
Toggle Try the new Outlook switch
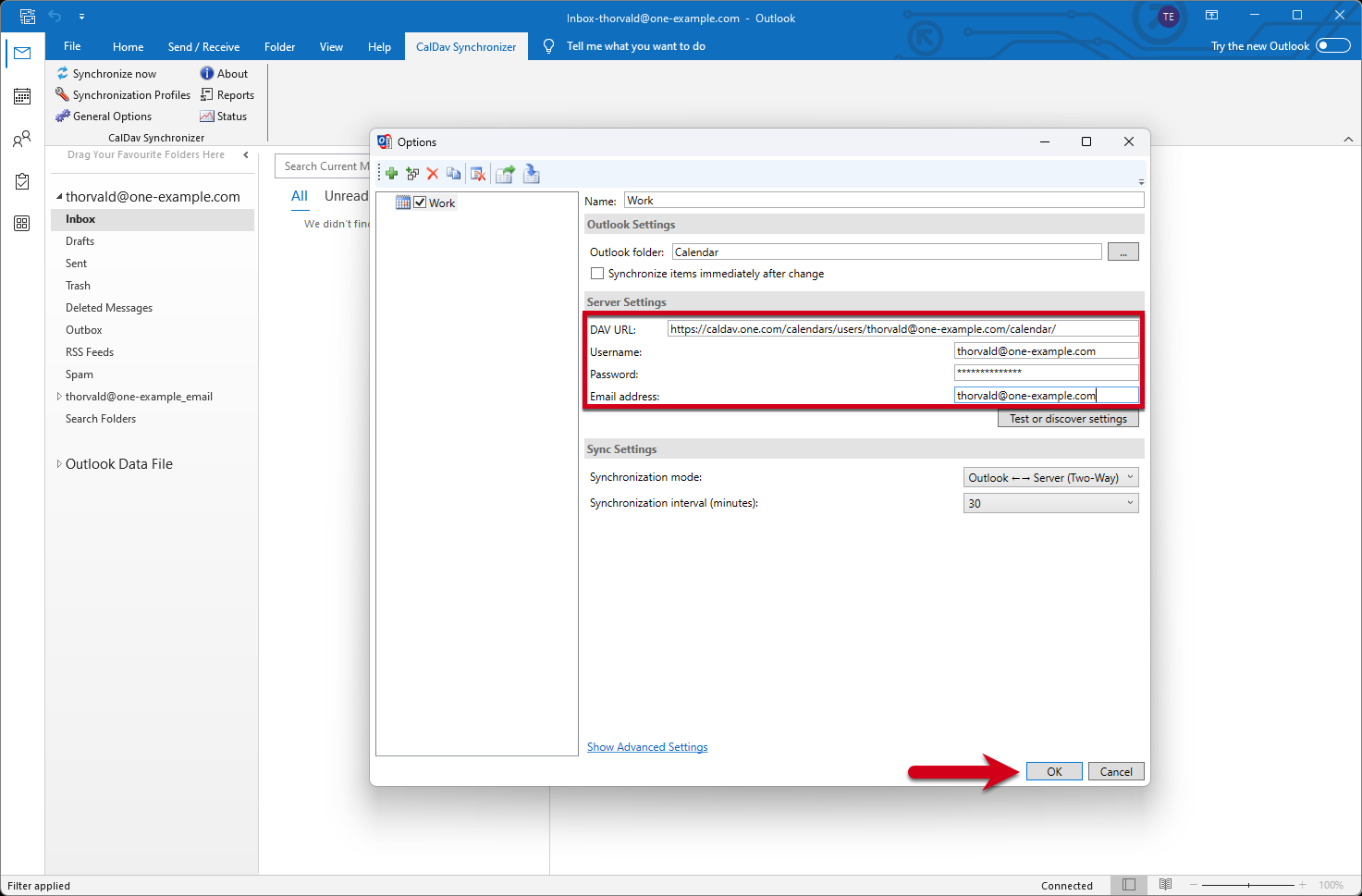click(x=1332, y=46)
